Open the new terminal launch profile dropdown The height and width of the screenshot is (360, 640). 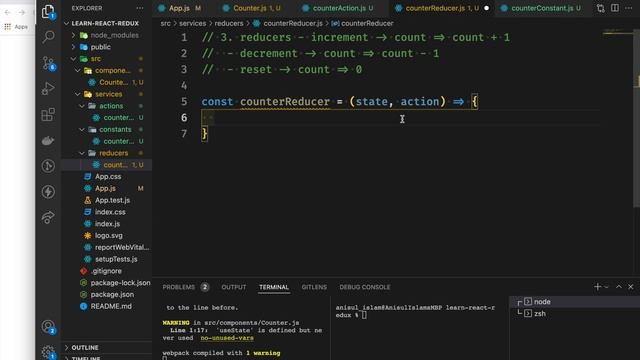(606, 287)
